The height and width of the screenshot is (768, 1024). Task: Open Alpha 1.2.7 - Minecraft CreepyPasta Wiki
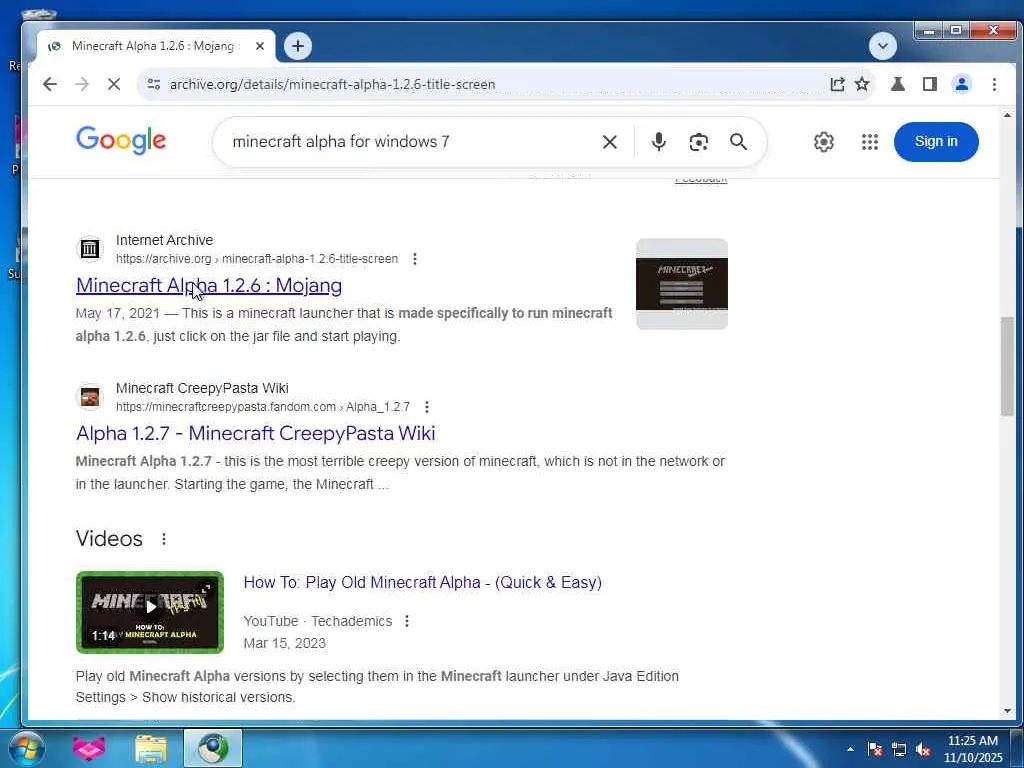click(255, 434)
